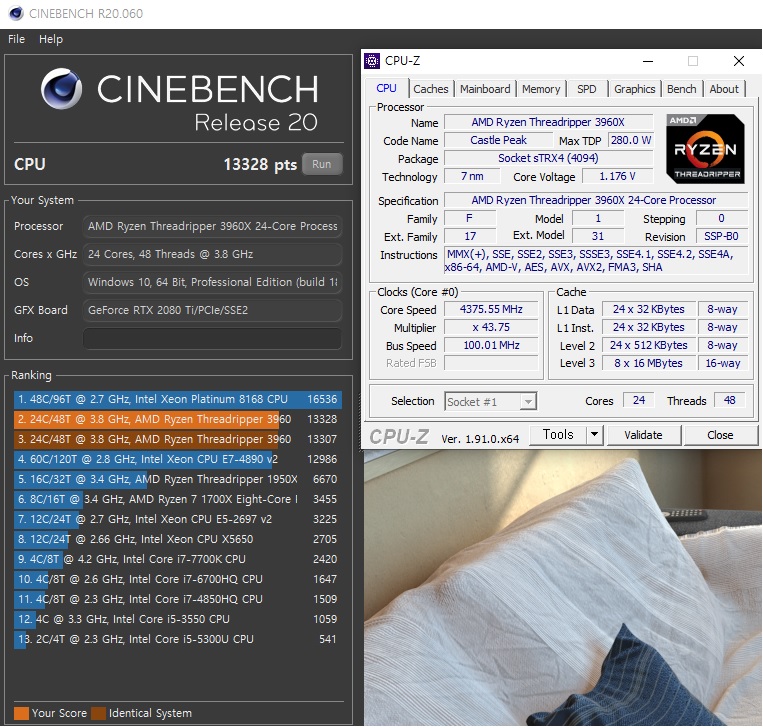The height and width of the screenshot is (728, 763).
Task: Open the SPD tab in CPU-Z
Action: [586, 89]
